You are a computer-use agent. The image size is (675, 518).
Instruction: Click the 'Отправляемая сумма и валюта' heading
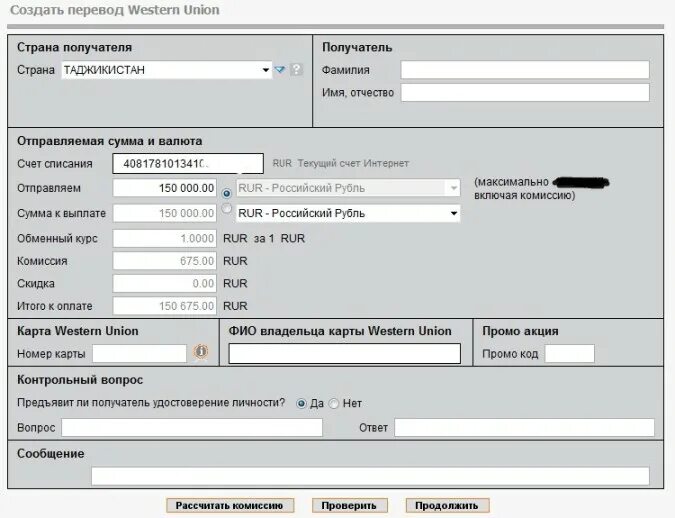pos(110,141)
